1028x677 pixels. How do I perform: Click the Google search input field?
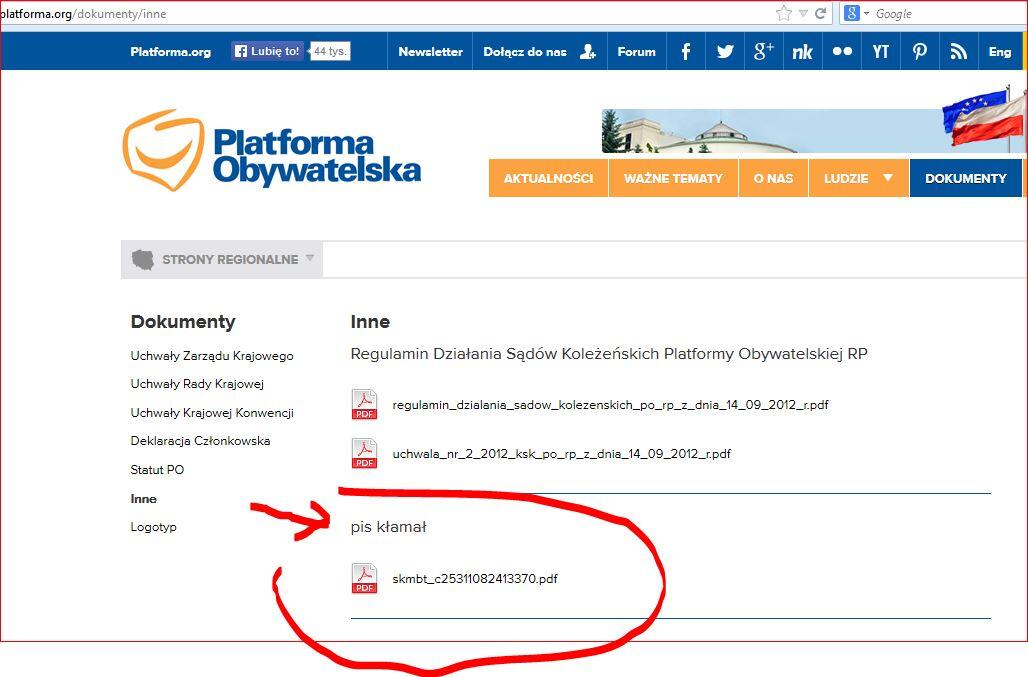[951, 14]
